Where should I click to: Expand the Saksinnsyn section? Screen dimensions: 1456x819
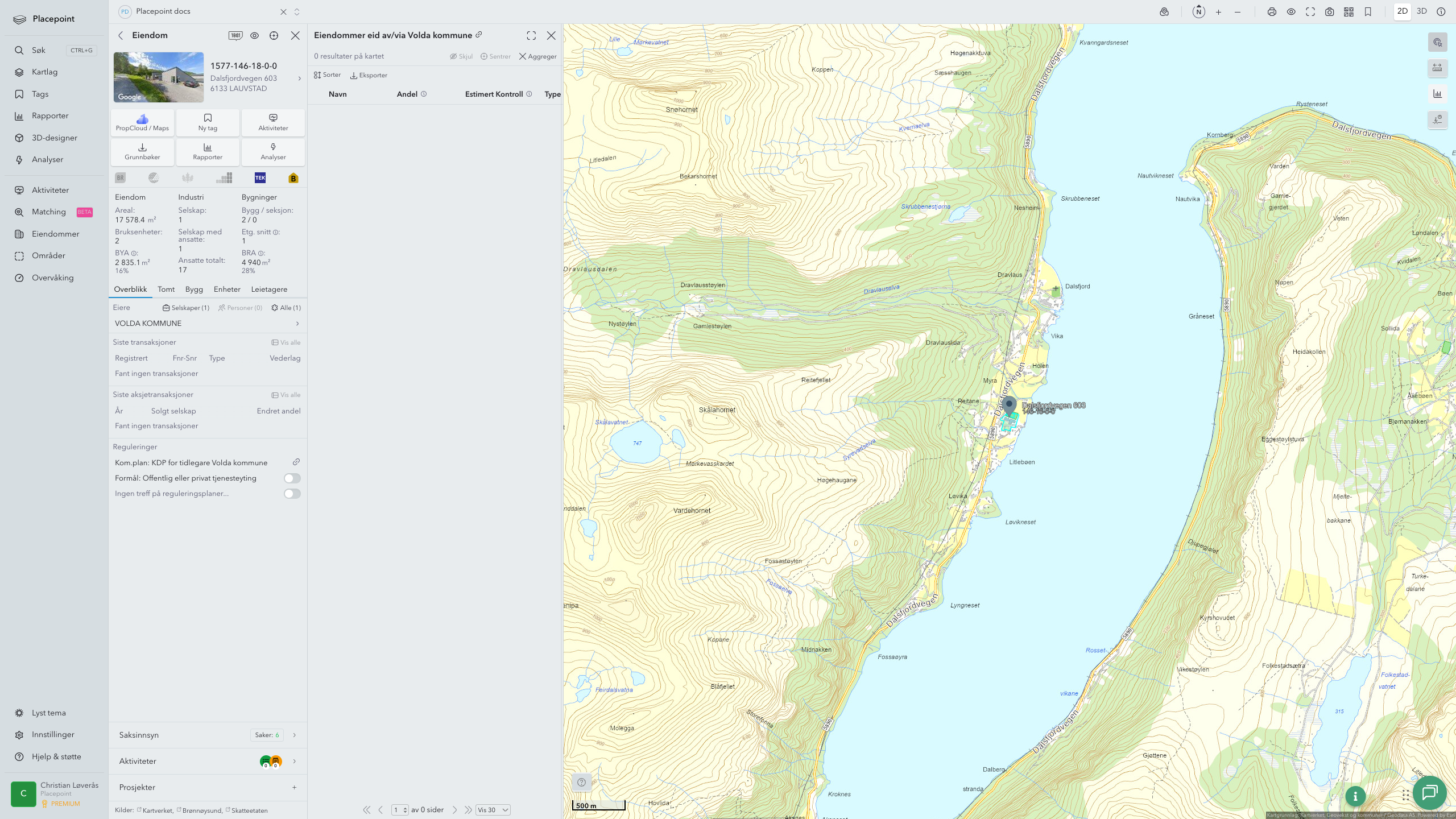click(x=208, y=735)
